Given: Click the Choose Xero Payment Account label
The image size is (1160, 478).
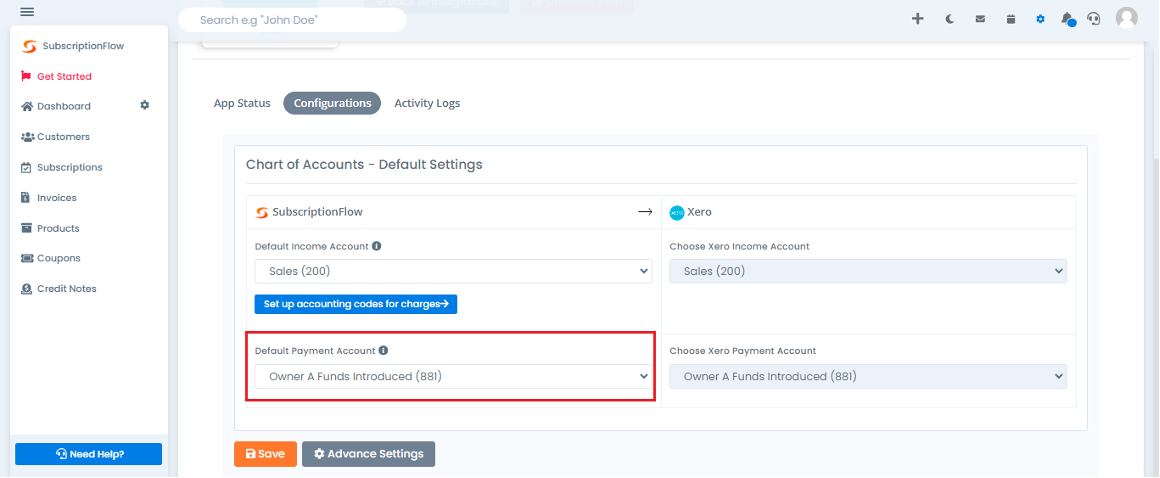Looking at the screenshot, I should point(743,351).
